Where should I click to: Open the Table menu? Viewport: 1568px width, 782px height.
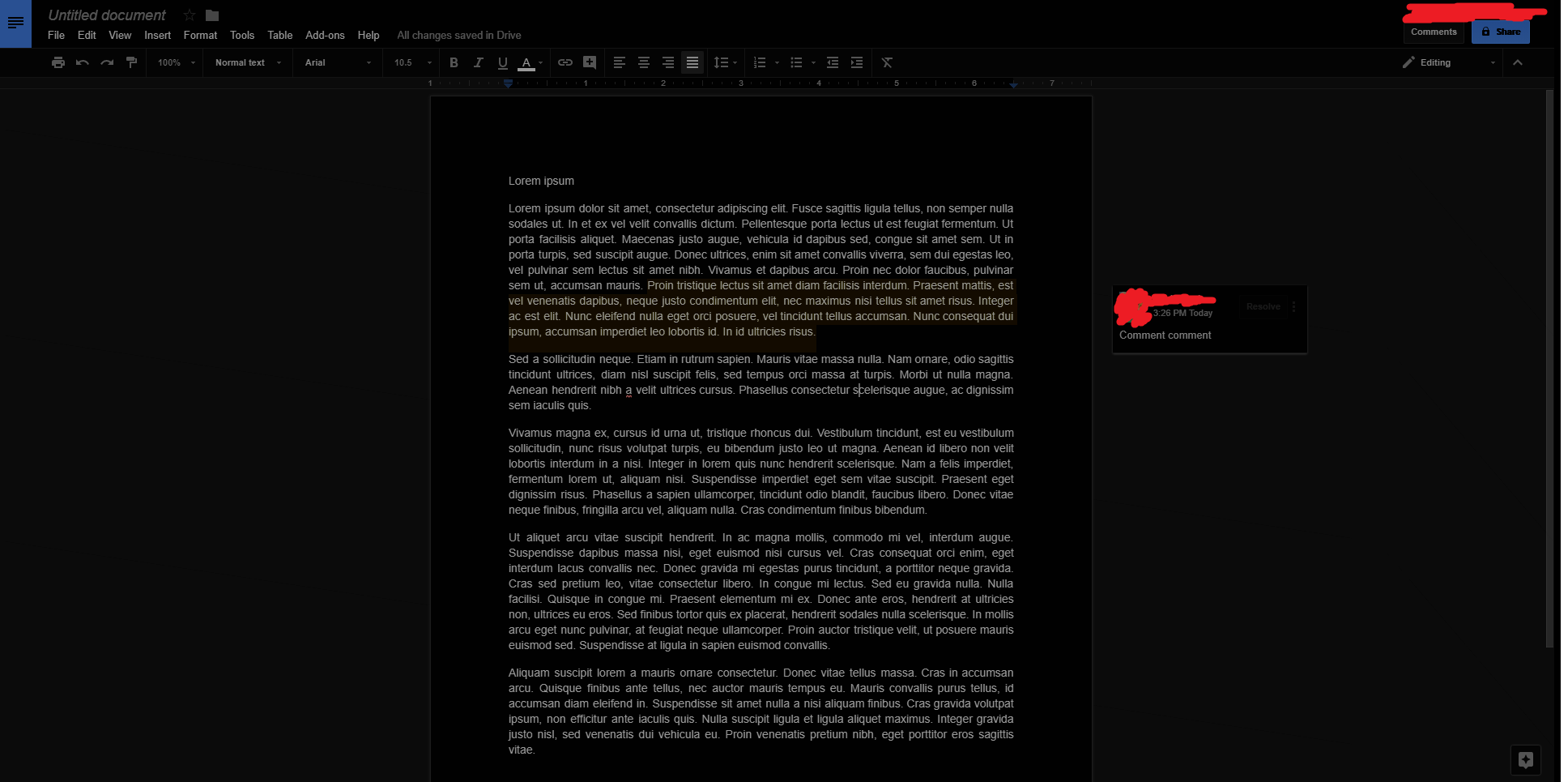click(280, 35)
